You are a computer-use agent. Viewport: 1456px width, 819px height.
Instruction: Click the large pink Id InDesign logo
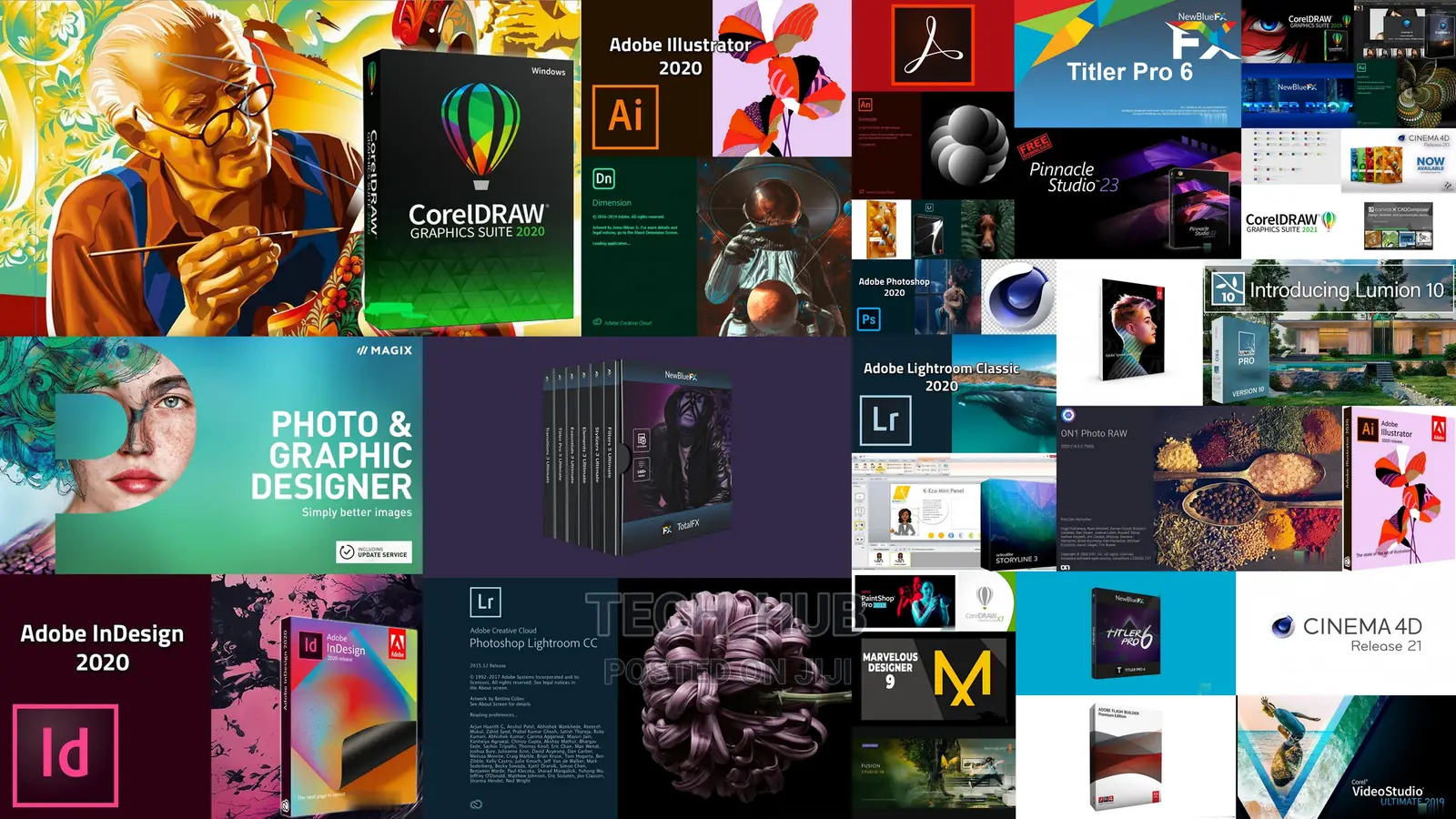coord(66,754)
